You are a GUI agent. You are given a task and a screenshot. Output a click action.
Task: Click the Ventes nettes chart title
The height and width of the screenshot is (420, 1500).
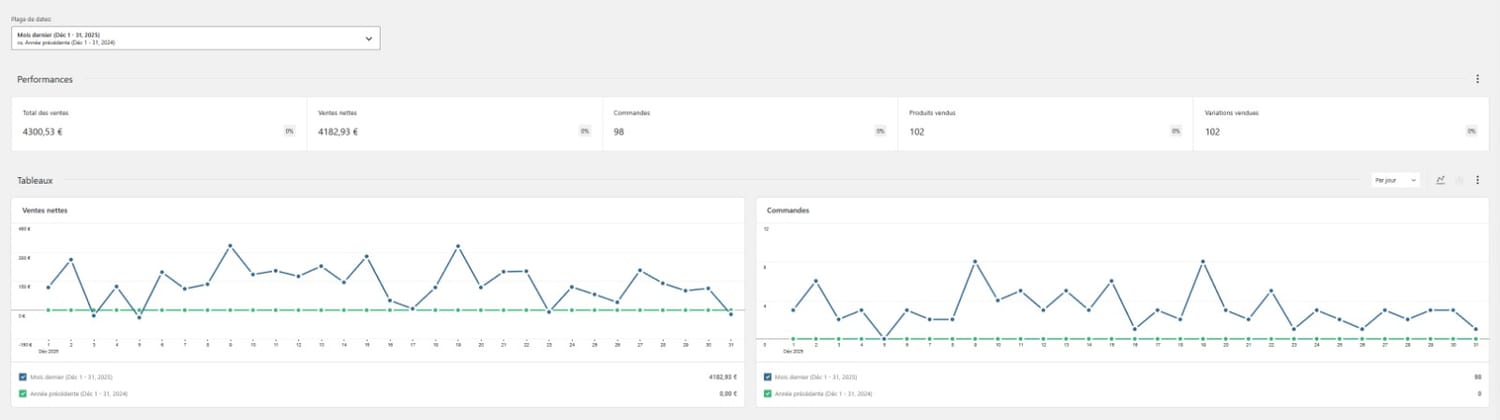[x=45, y=211]
